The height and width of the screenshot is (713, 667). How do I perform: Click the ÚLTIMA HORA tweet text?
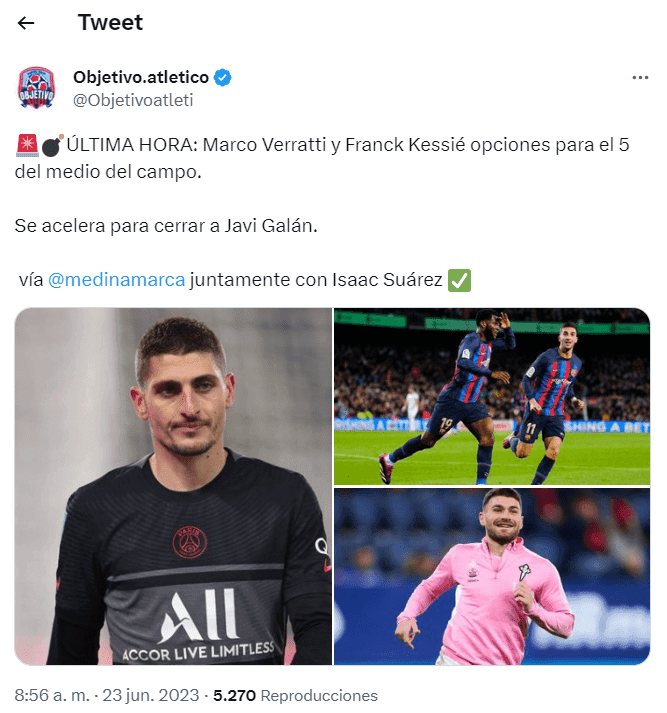tap(322, 158)
